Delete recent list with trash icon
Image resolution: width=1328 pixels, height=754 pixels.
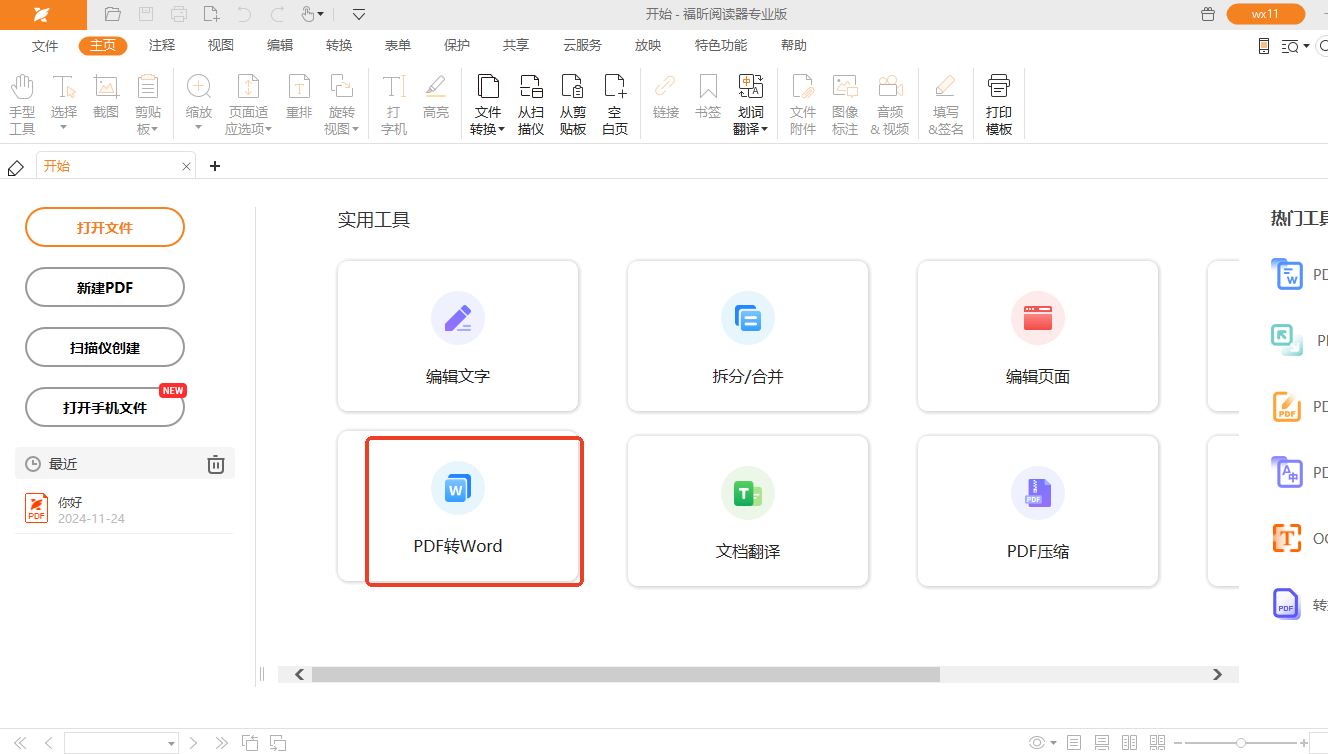(x=215, y=464)
